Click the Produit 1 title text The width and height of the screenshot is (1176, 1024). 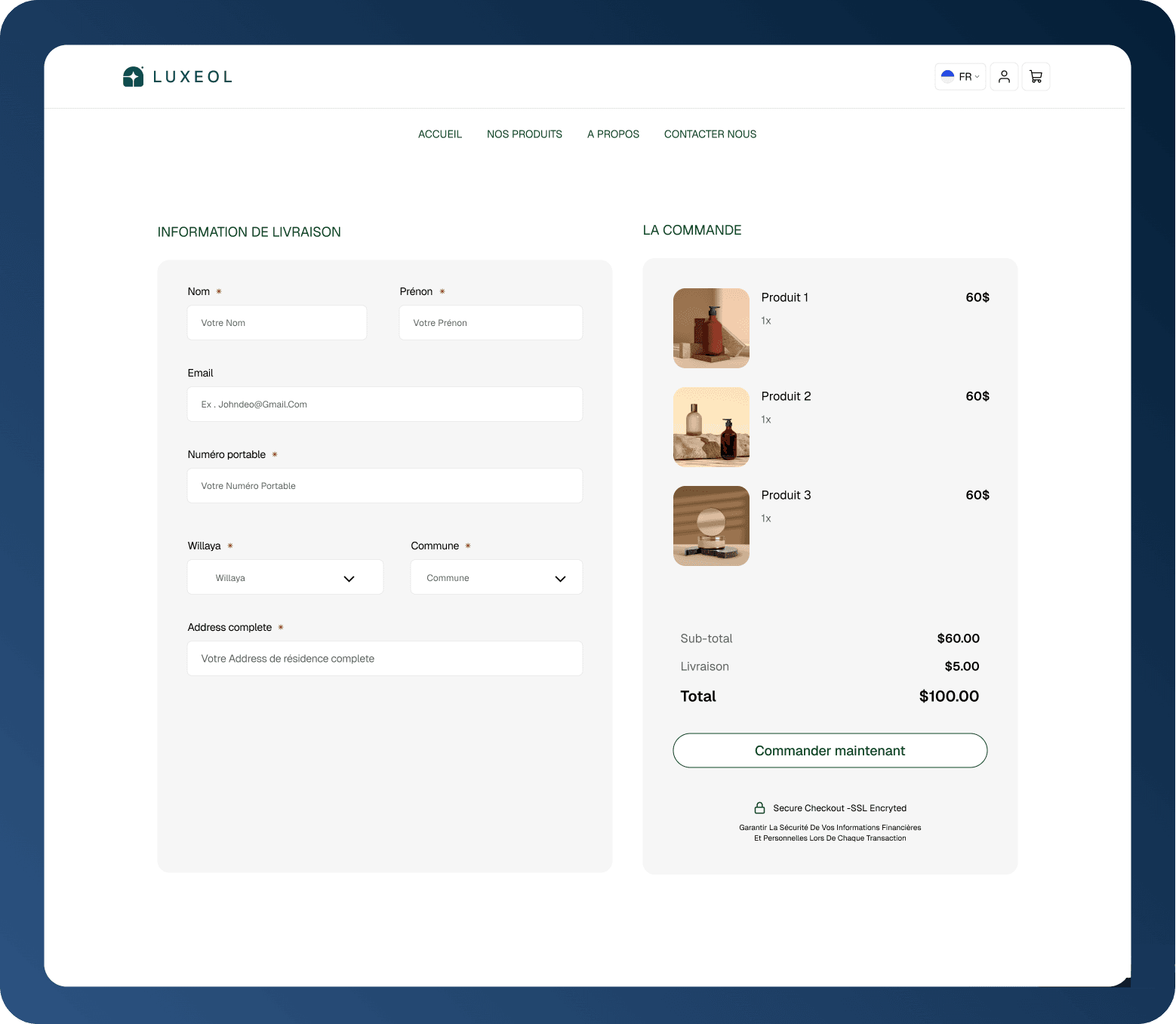(785, 297)
